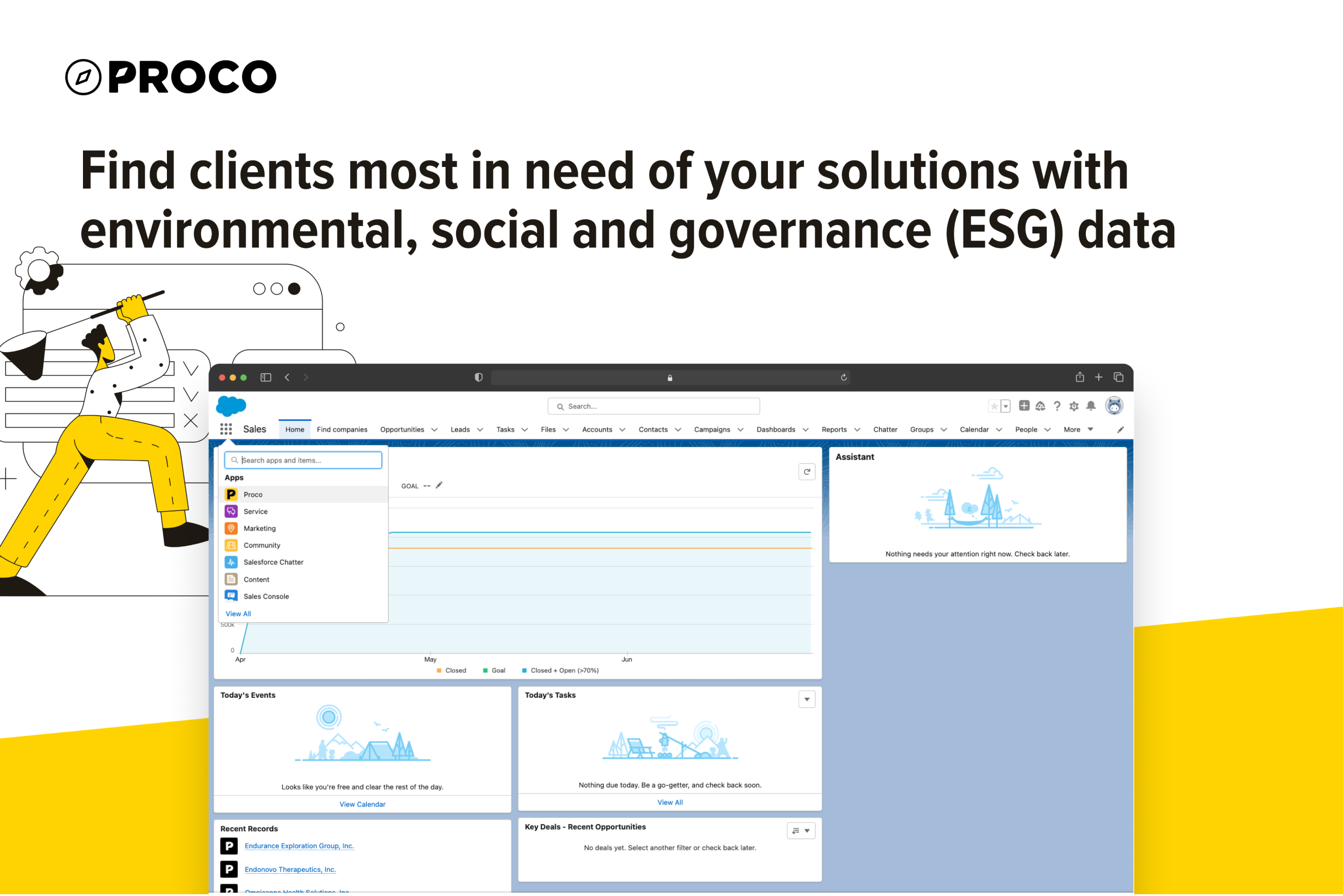Open the Tasks tab
The width and height of the screenshot is (1343, 896).
pos(505,430)
